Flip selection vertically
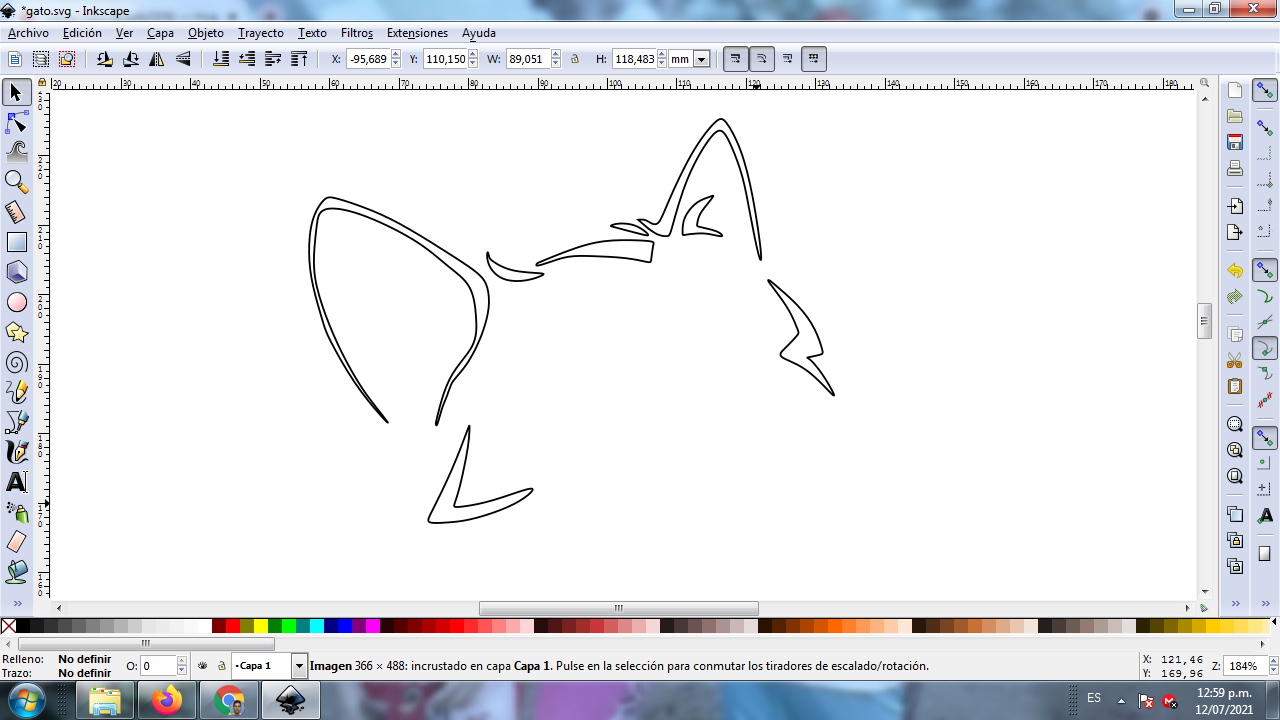The height and width of the screenshot is (720, 1280). click(183, 59)
